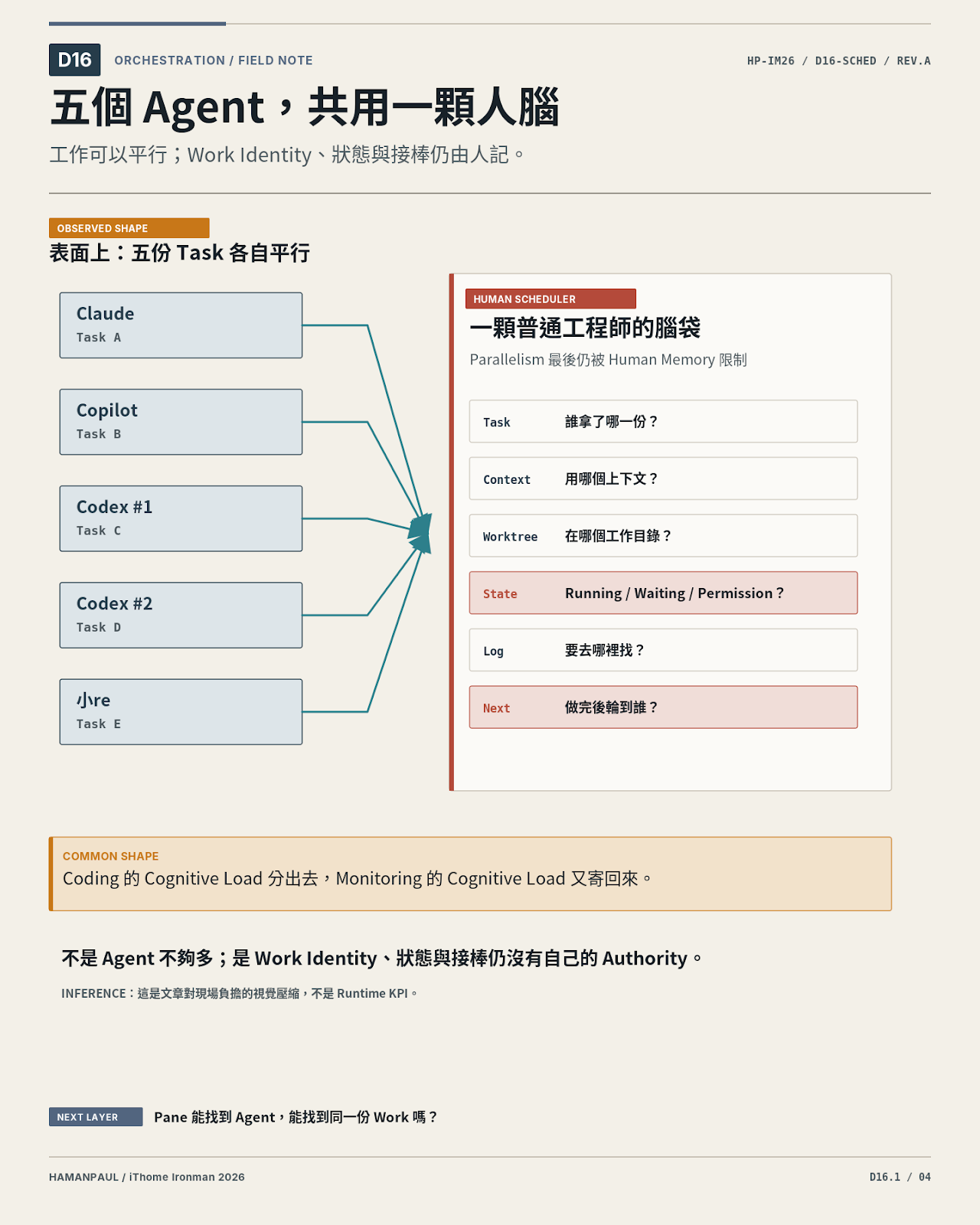980x1225 pixels.
Task: Click the 'Context' row label
Action: tap(507, 479)
